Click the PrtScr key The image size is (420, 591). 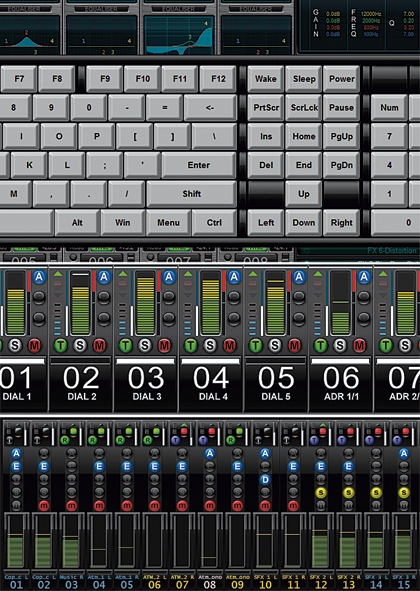click(x=266, y=107)
